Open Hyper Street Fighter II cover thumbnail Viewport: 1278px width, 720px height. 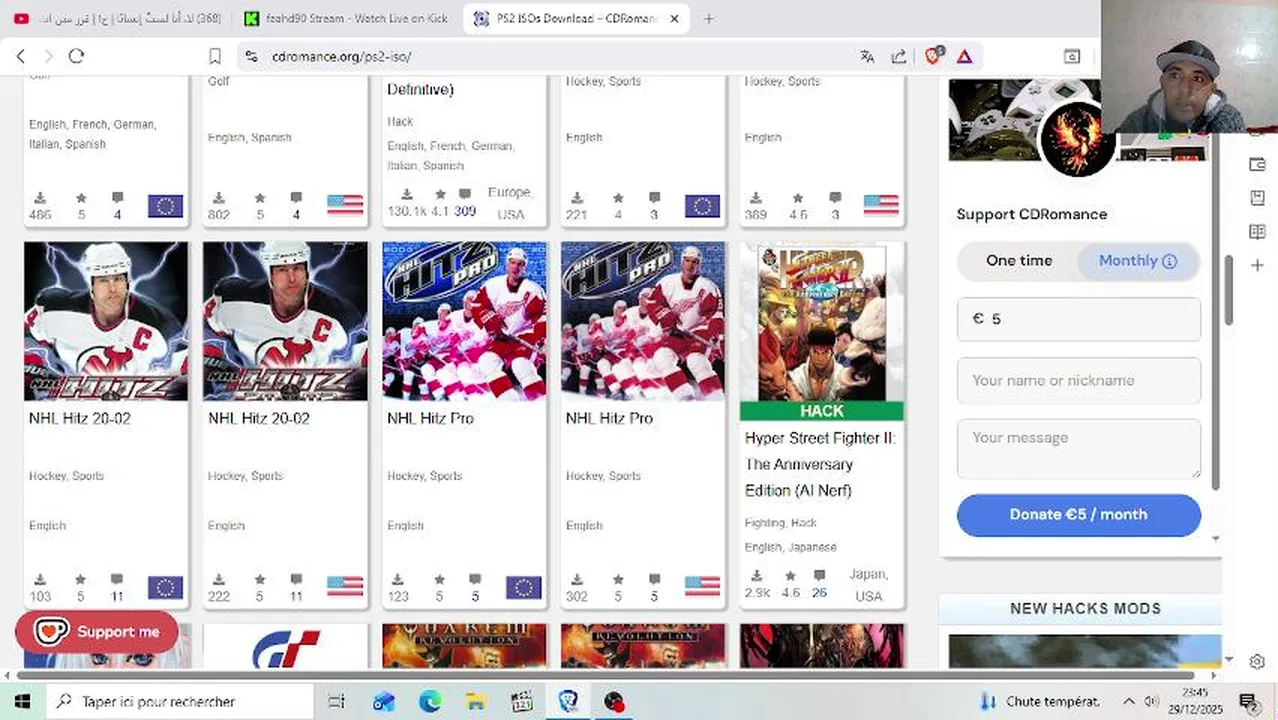(x=822, y=322)
